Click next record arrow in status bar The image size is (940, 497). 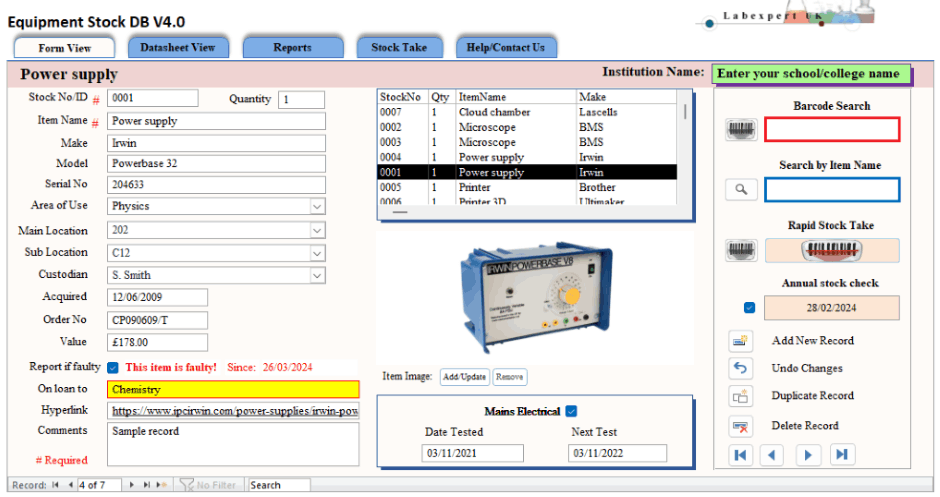point(131,484)
